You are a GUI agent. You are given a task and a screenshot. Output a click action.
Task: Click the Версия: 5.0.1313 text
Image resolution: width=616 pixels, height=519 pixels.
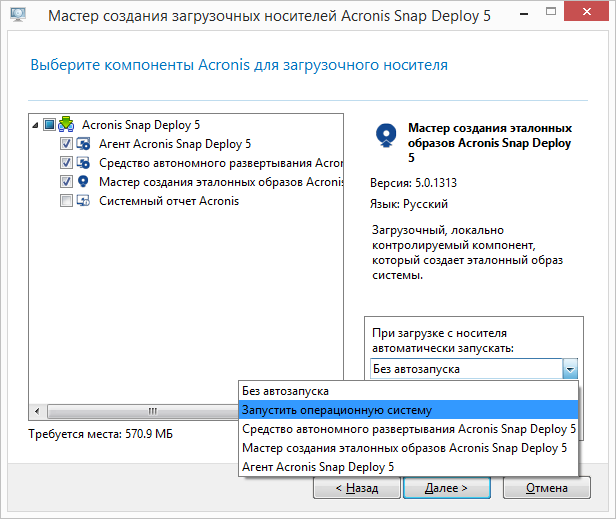point(413,183)
